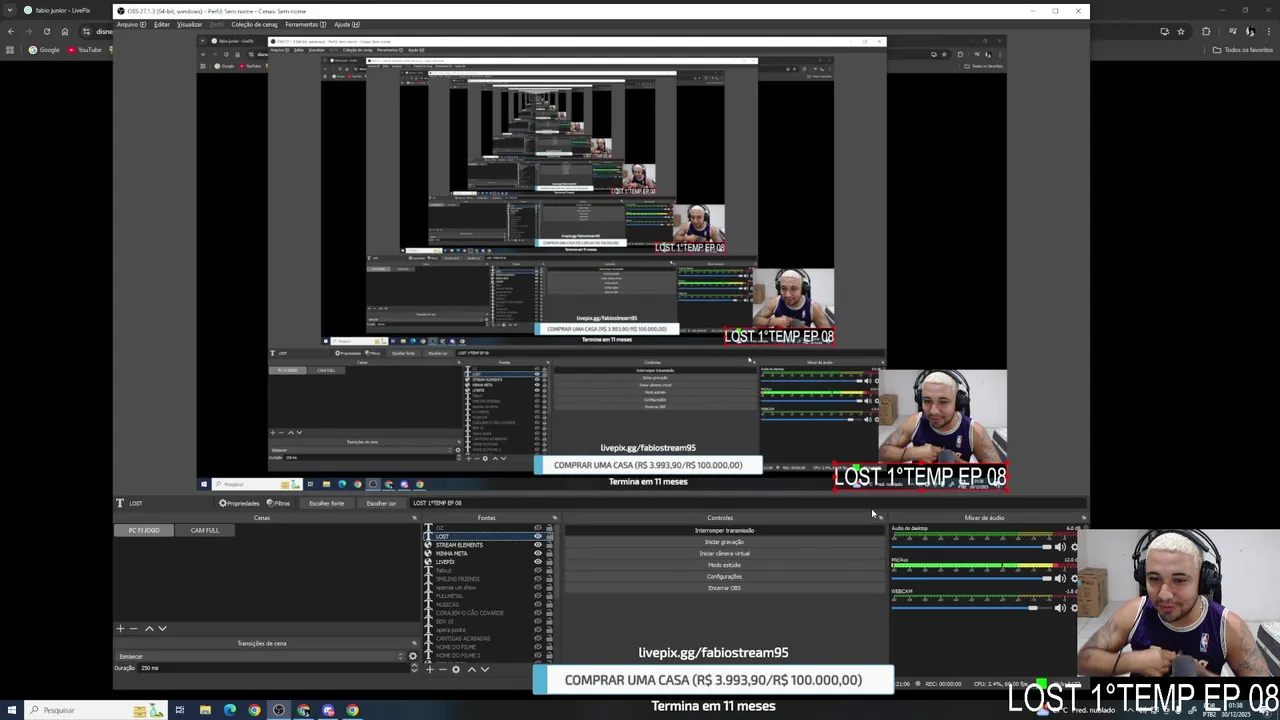Toggle the lock on LIVEPIX source
The height and width of the screenshot is (720, 1280).
tap(549, 562)
